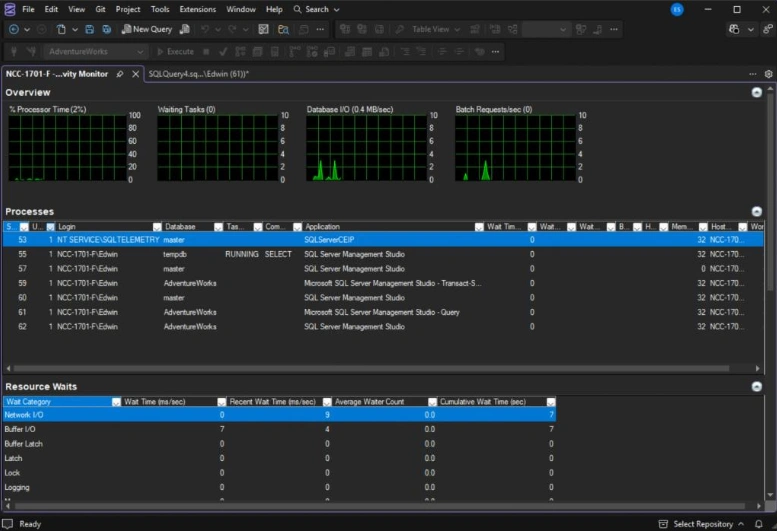Select the Logging wait category row

click(279, 487)
